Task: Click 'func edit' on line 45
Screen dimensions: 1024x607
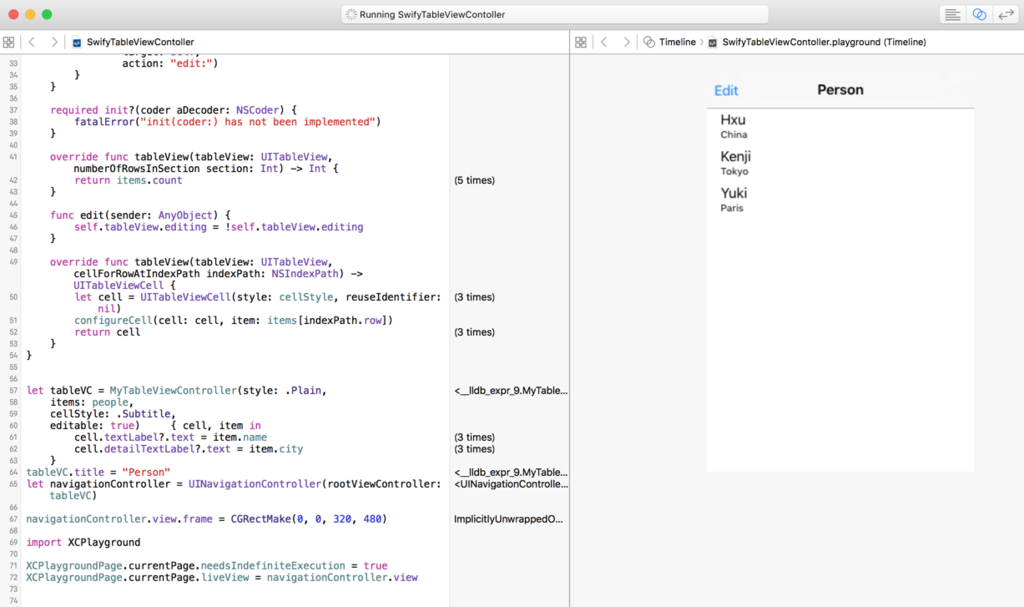Action: 78,216
